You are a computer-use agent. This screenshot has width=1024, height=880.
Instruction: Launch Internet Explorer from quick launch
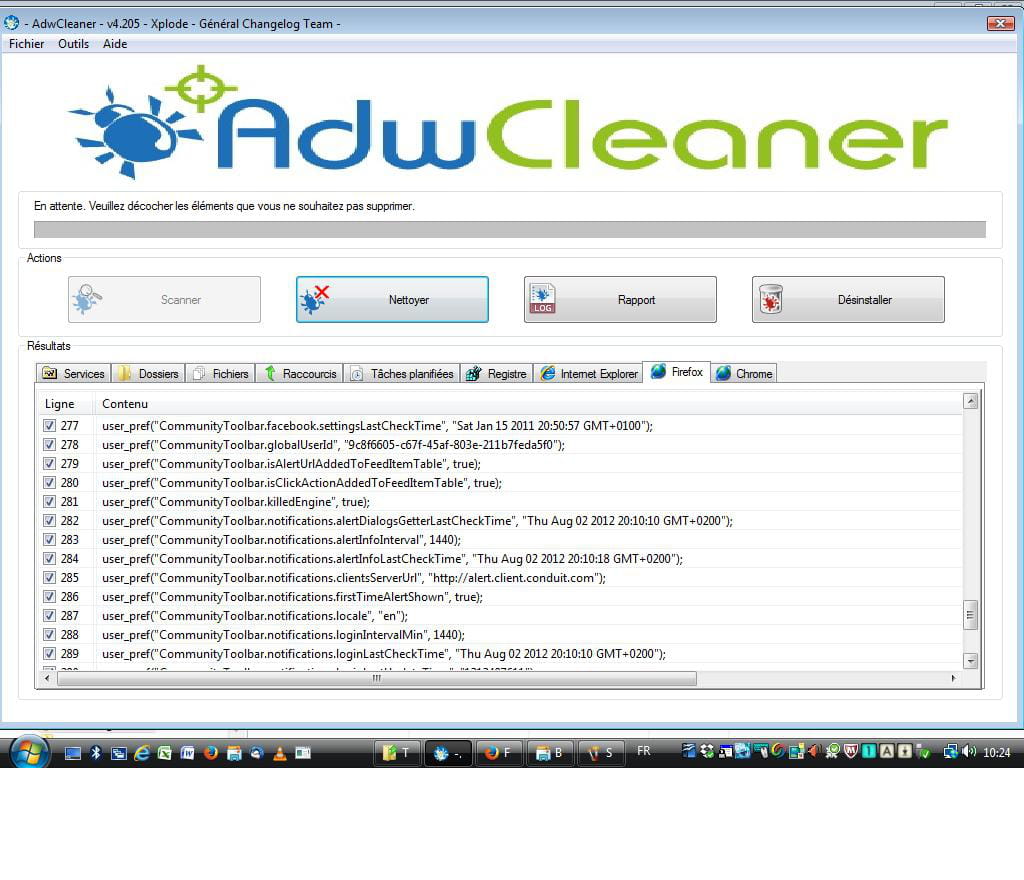(x=142, y=753)
